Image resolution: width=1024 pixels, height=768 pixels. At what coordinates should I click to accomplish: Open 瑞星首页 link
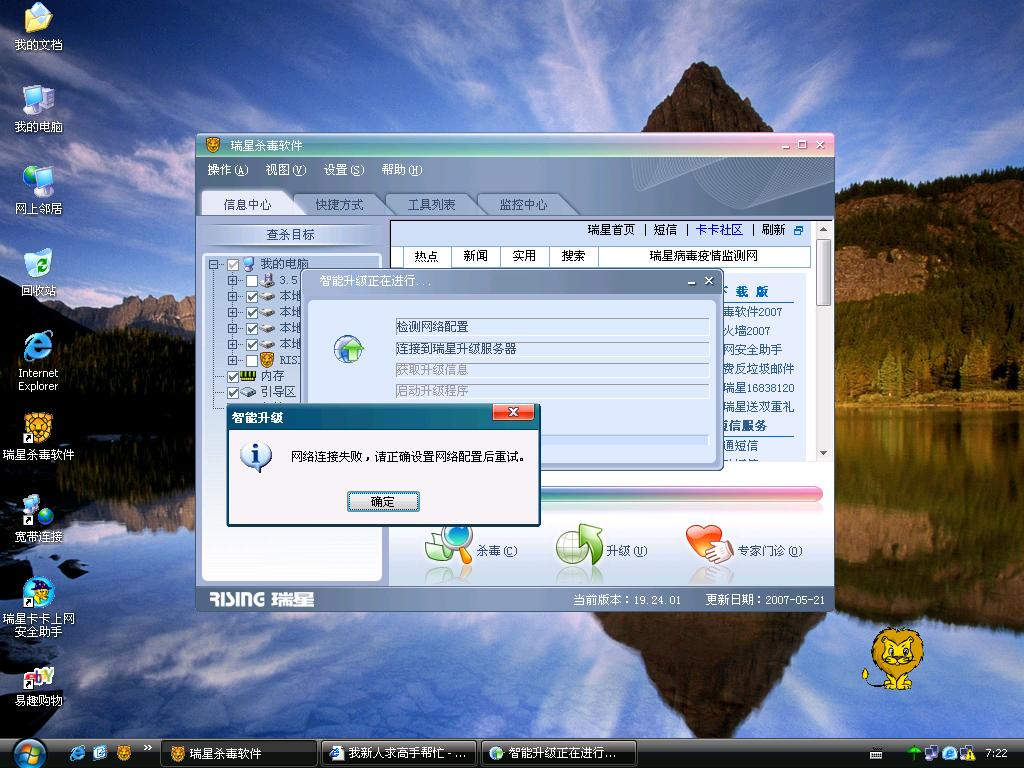click(x=611, y=230)
